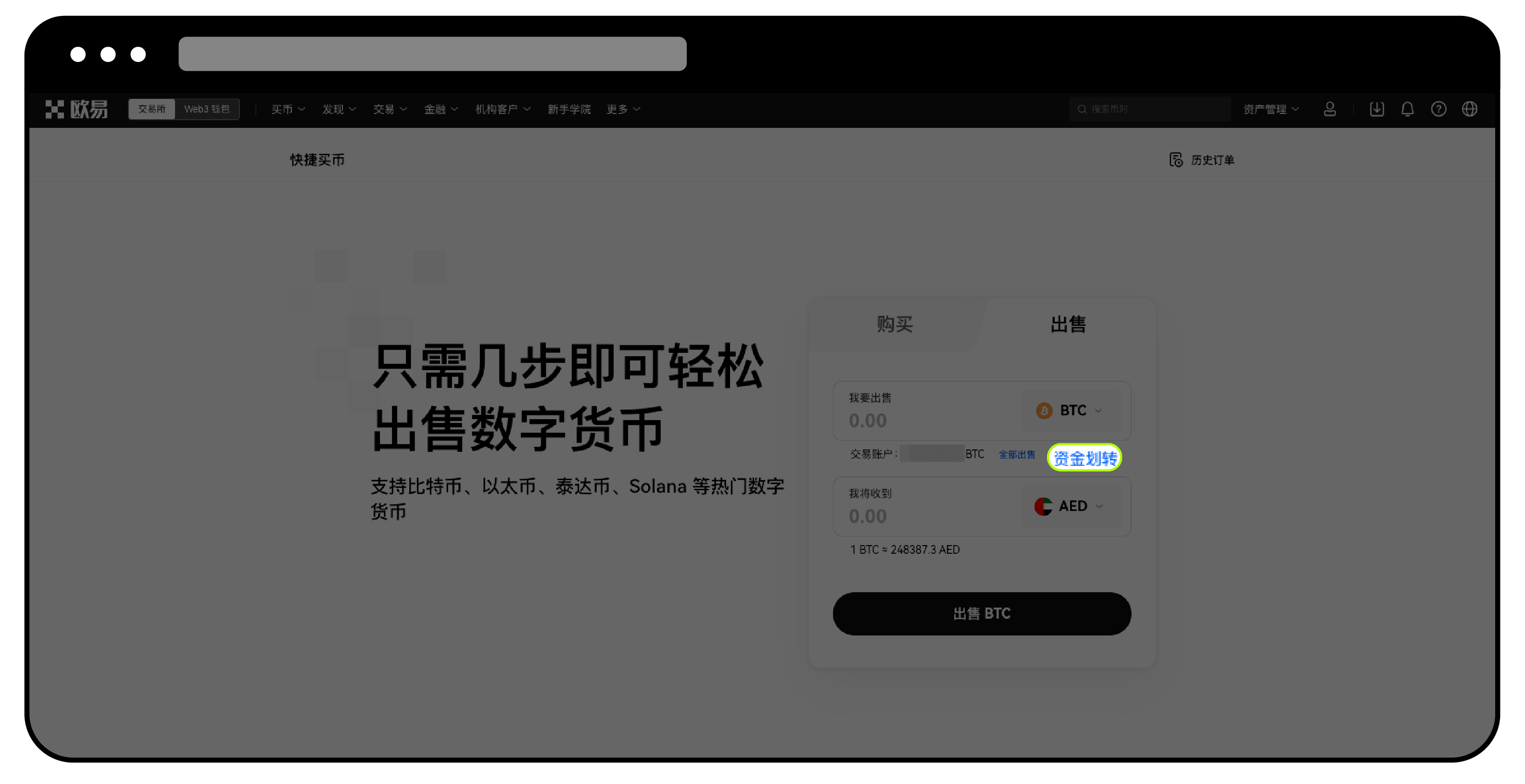Screen dimensions: 1525x784
Task: Open the help center icon
Action: 1438,109
